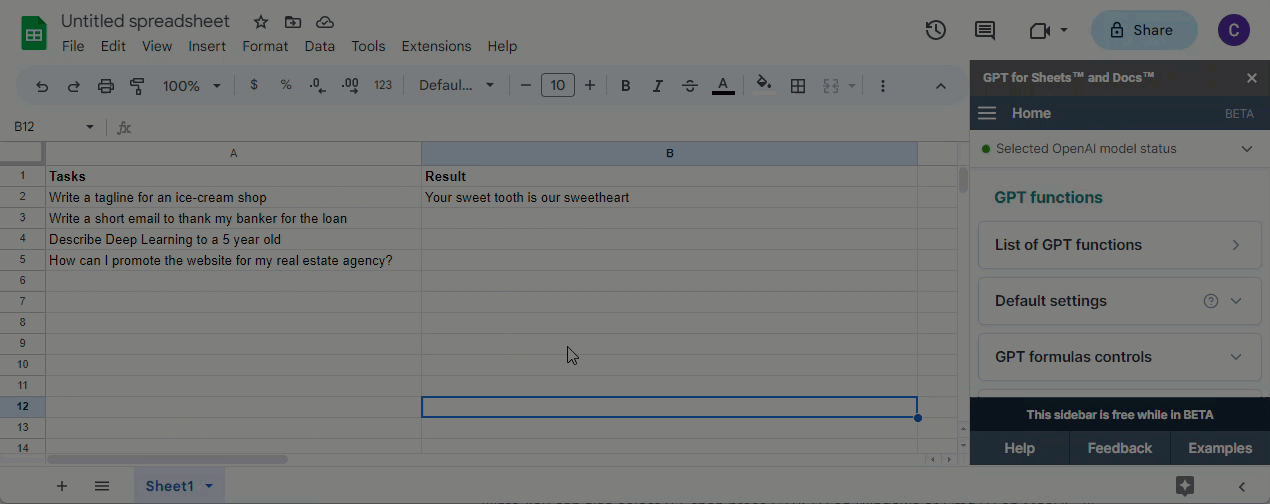
Task: Toggle strikethrough formatting
Action: pos(690,86)
